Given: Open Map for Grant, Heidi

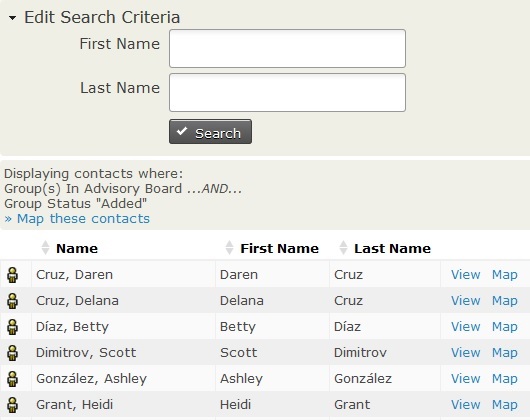Looking at the screenshot, I should coord(505,405).
